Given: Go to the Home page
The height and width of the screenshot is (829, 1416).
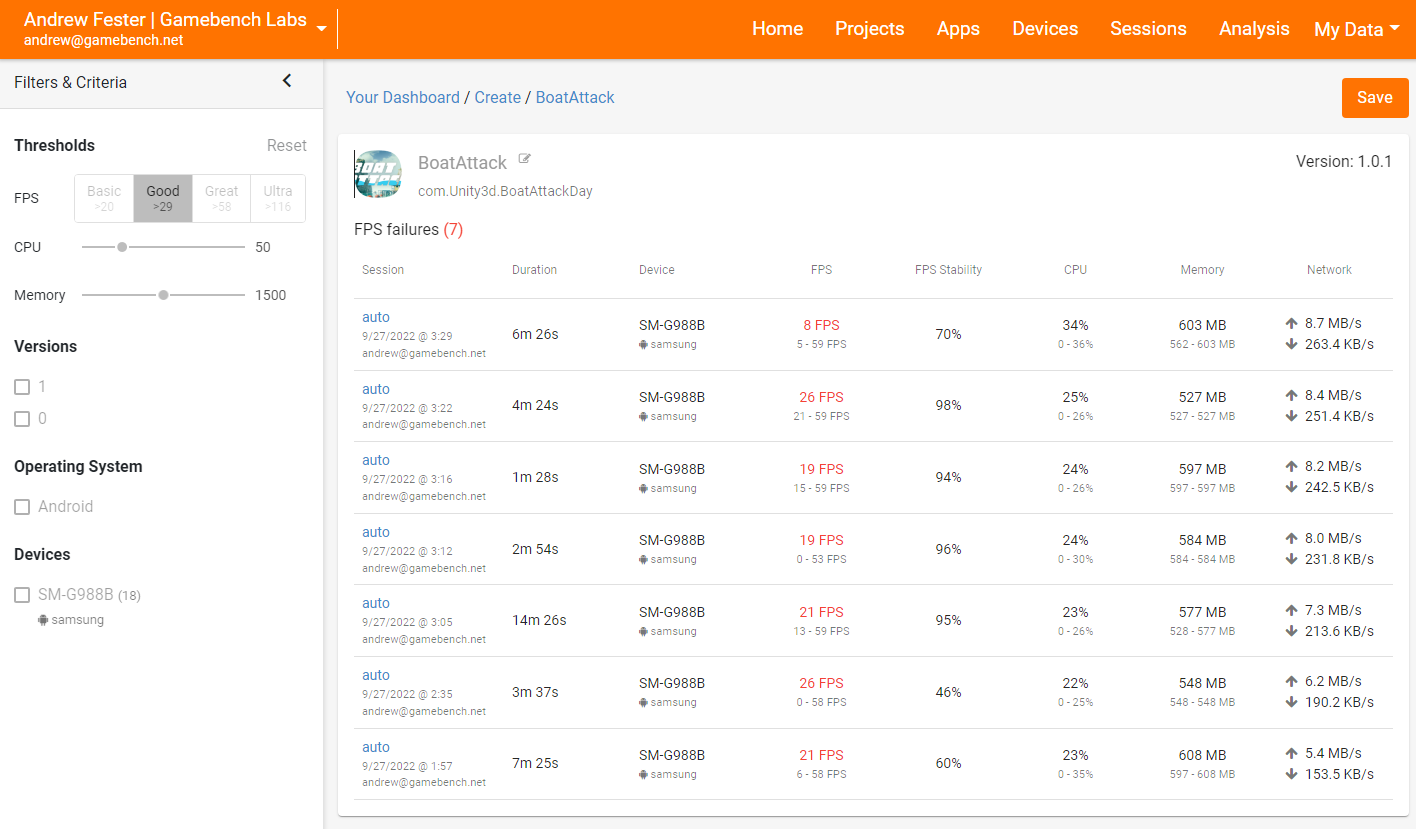Looking at the screenshot, I should 777,29.
